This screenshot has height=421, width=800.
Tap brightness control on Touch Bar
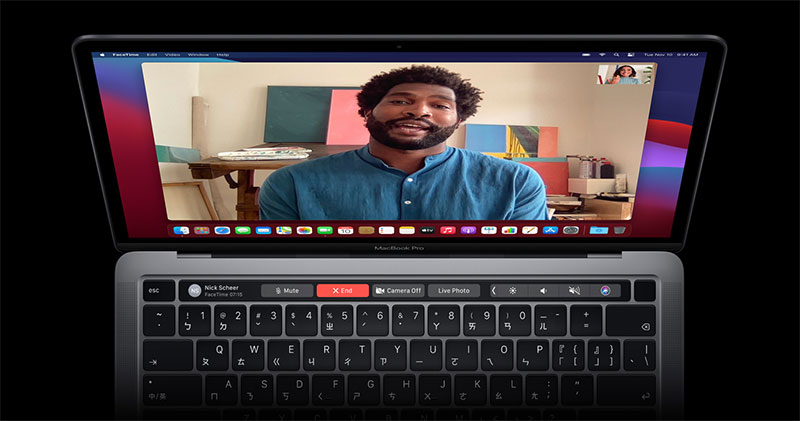512,290
